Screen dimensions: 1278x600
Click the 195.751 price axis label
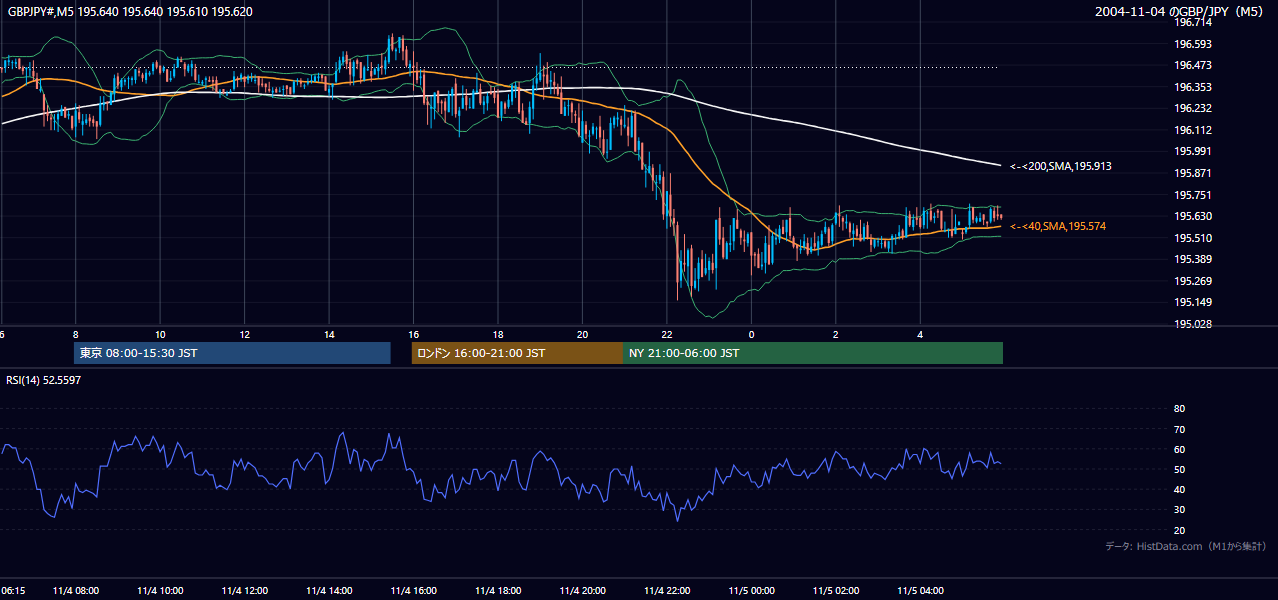[x=1193, y=195]
